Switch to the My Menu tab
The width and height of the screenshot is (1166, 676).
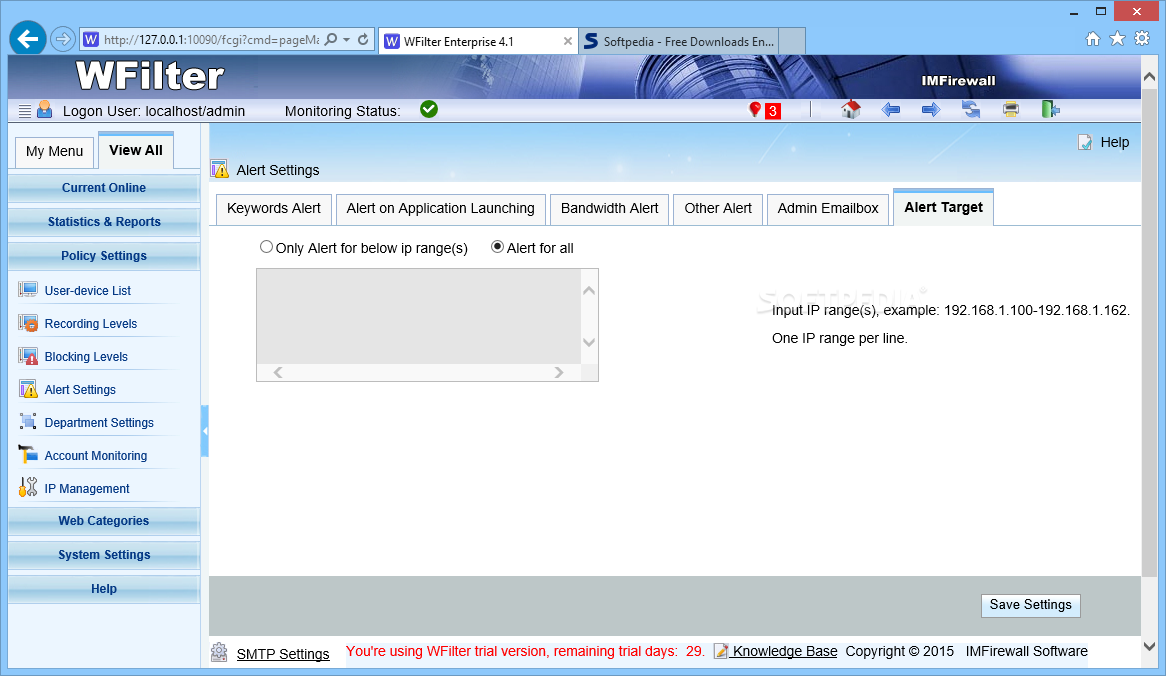pyautogui.click(x=54, y=152)
